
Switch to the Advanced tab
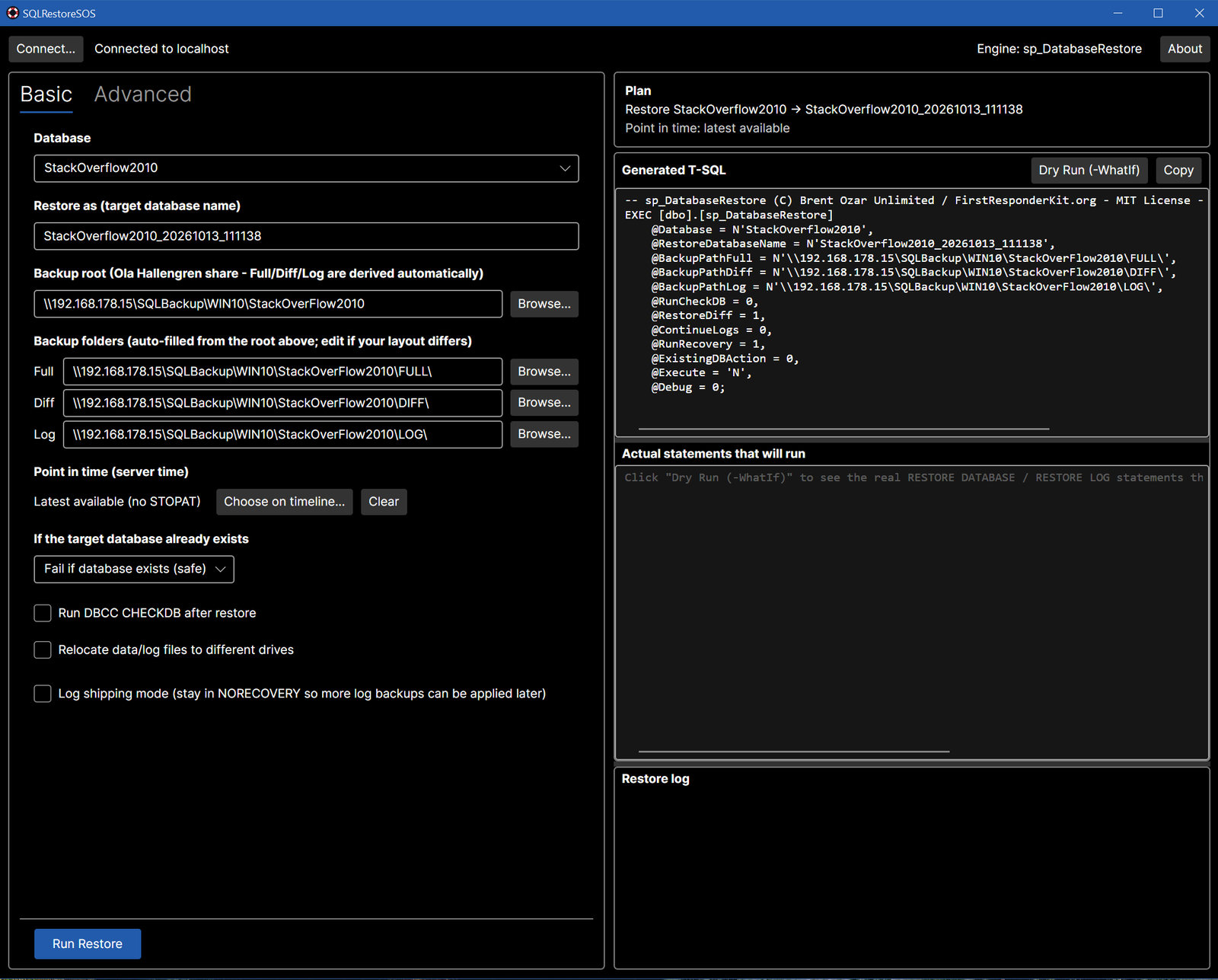(x=143, y=94)
